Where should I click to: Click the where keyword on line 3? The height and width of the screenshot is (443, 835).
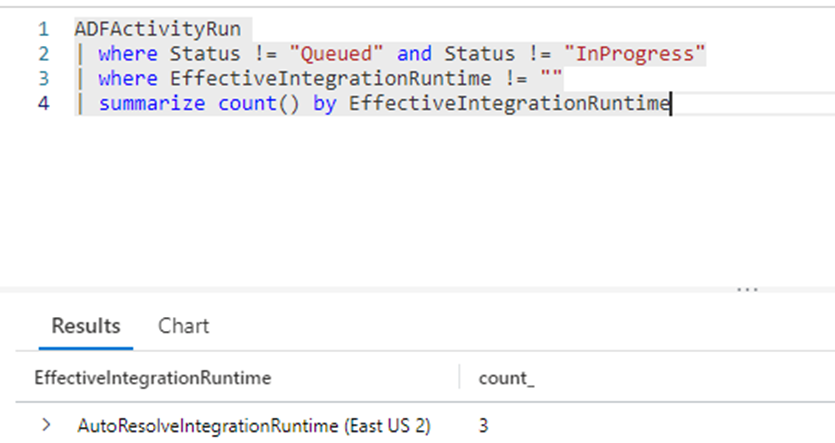[128, 79]
